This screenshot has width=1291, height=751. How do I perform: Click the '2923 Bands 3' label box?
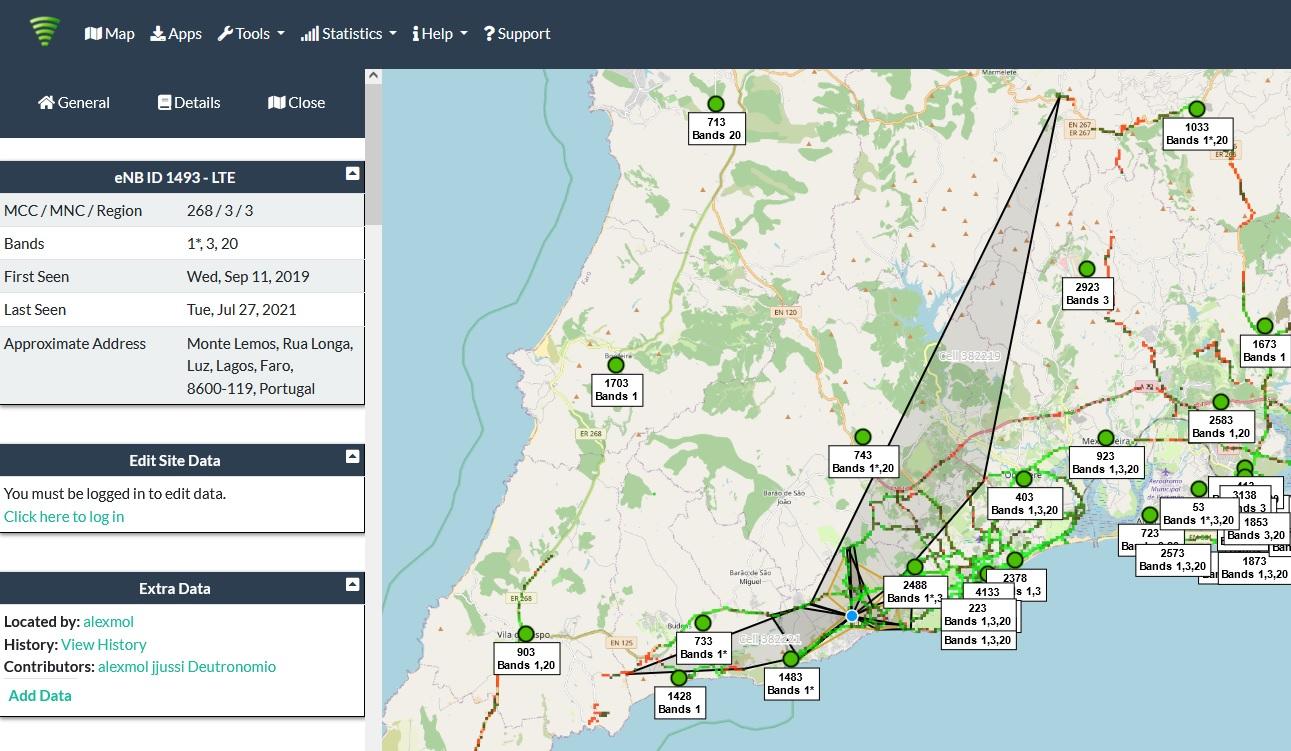1087,293
